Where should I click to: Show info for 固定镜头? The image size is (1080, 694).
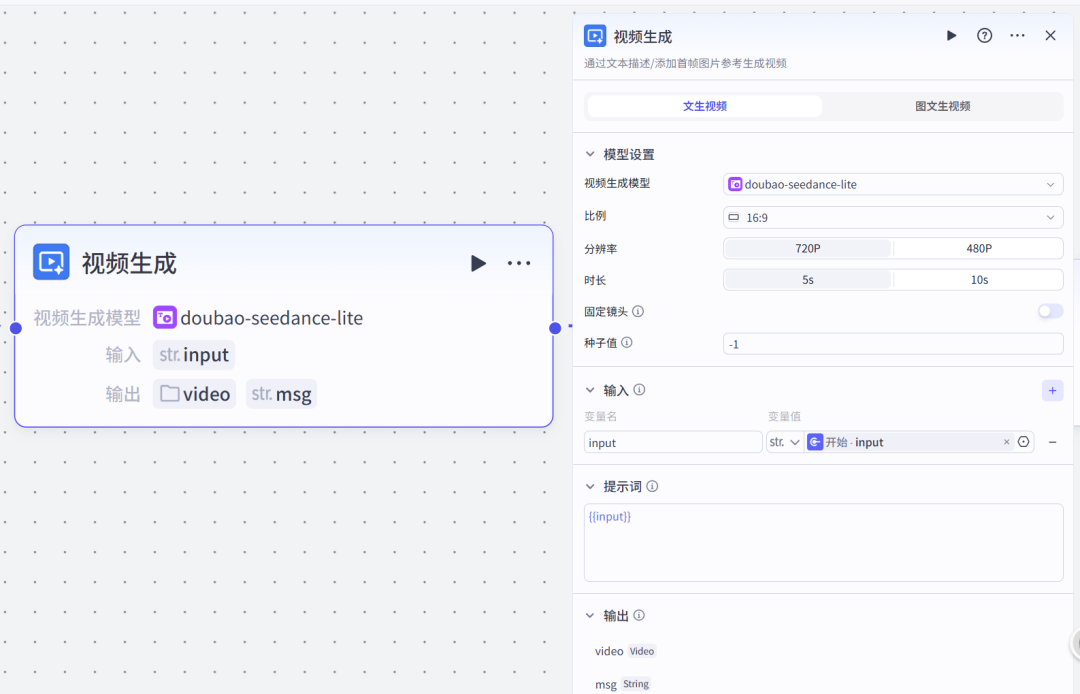coord(638,311)
